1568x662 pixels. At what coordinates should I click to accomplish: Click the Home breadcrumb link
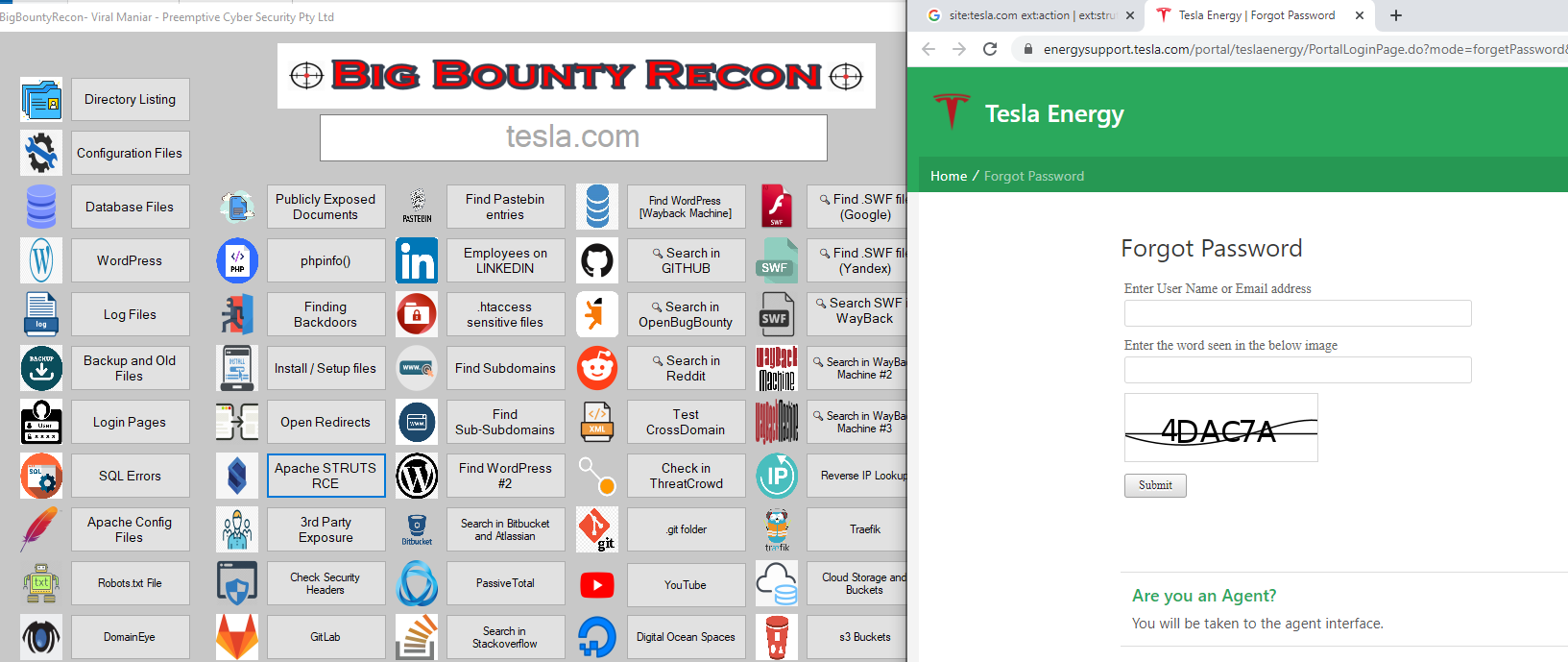(x=949, y=176)
